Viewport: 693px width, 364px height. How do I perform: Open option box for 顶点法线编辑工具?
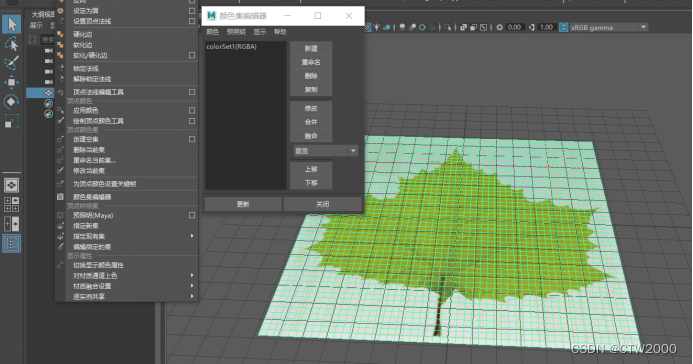click(192, 92)
